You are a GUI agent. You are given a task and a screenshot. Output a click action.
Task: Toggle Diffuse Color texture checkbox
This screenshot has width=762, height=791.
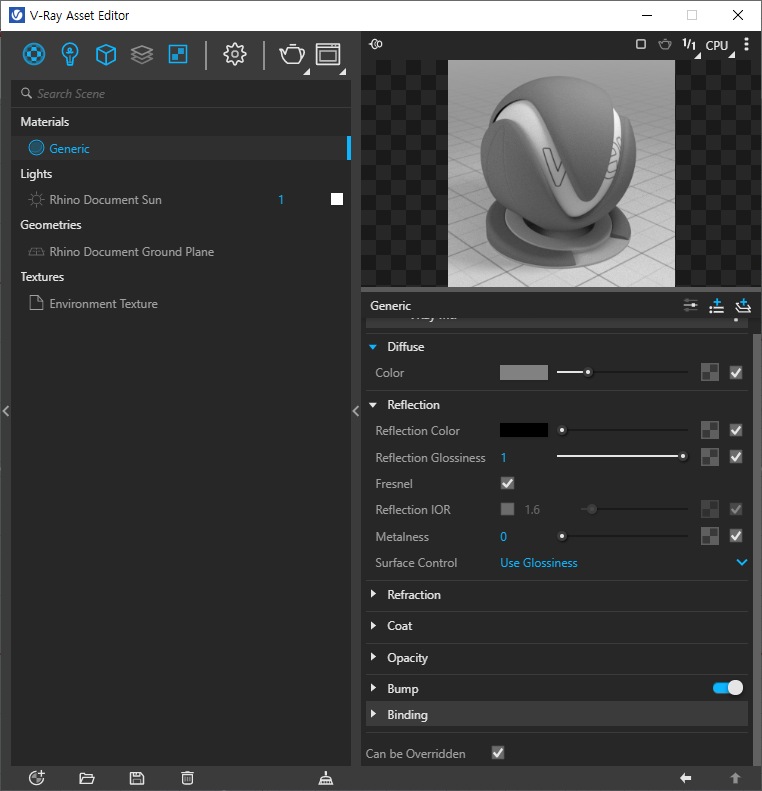pyautogui.click(x=736, y=372)
